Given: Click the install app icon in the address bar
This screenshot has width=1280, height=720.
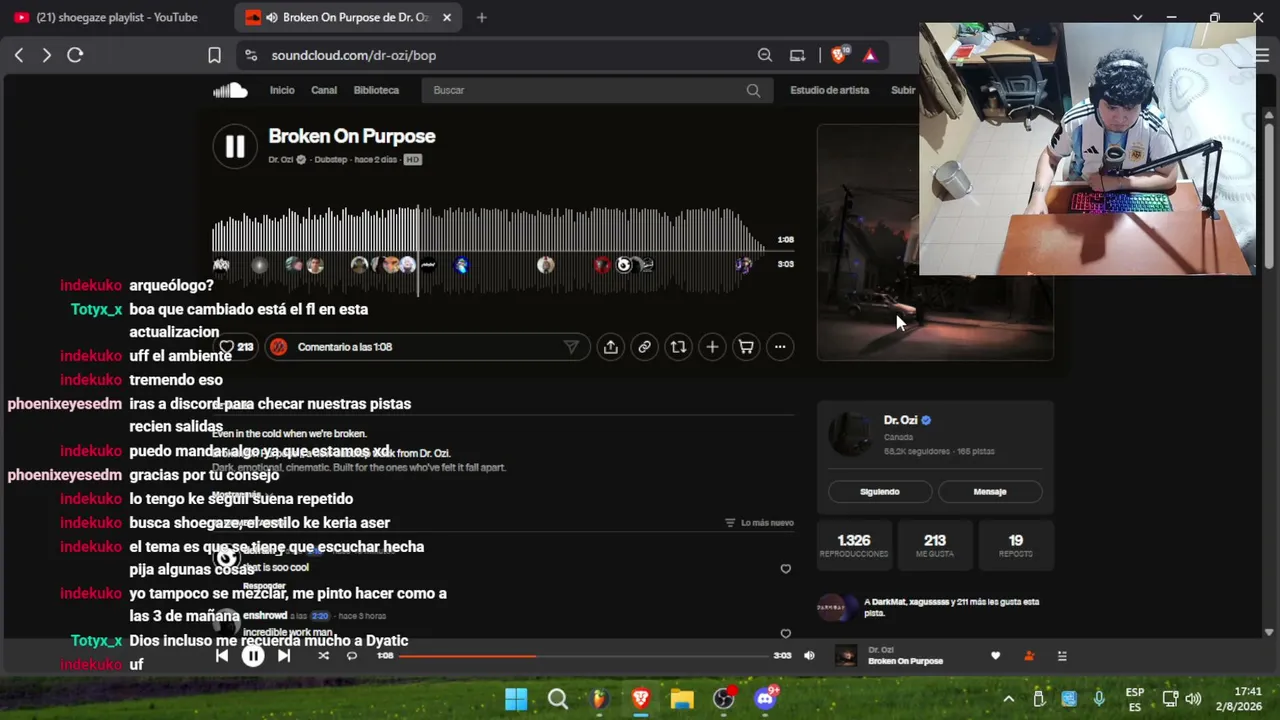Looking at the screenshot, I should point(797,55).
